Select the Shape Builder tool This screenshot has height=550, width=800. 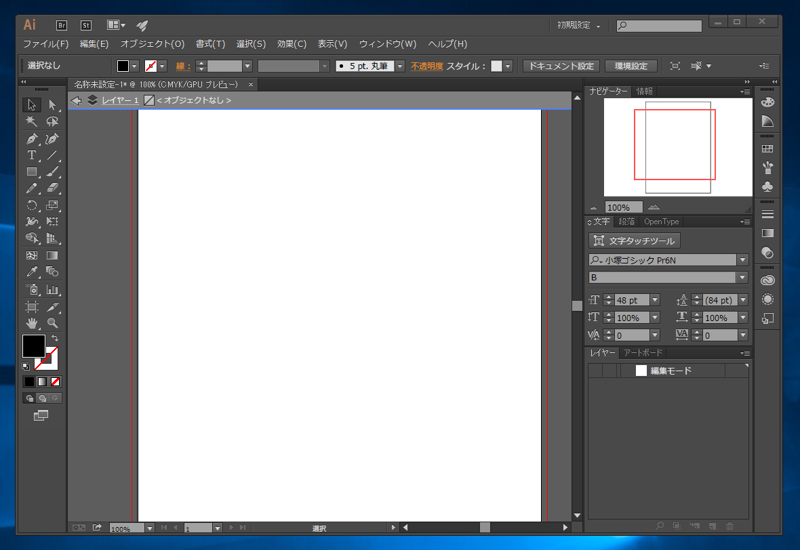pos(32,238)
